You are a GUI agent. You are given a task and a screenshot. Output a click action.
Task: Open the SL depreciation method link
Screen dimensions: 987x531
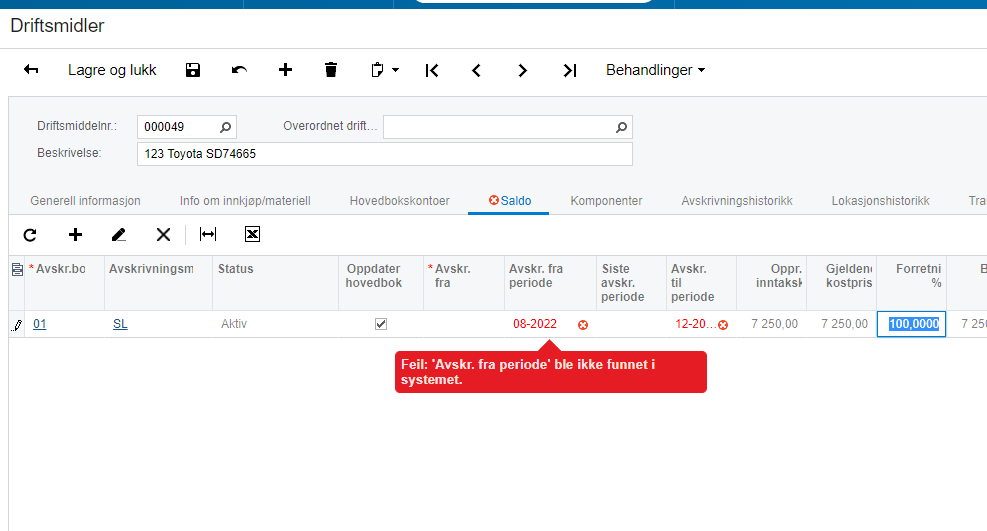pyautogui.click(x=120, y=324)
